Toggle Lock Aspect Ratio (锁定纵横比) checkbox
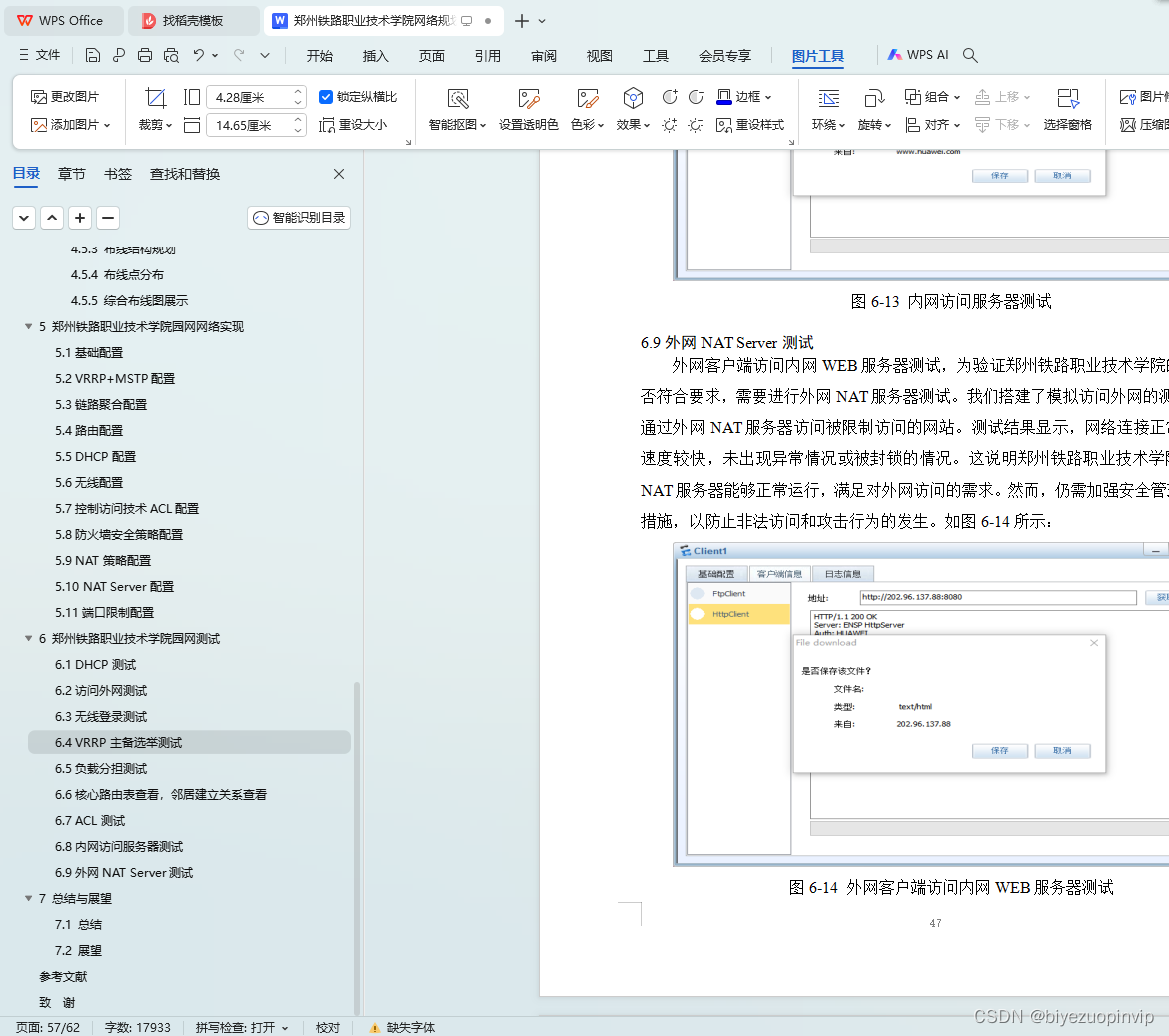Image resolution: width=1169 pixels, height=1036 pixels. [326, 97]
